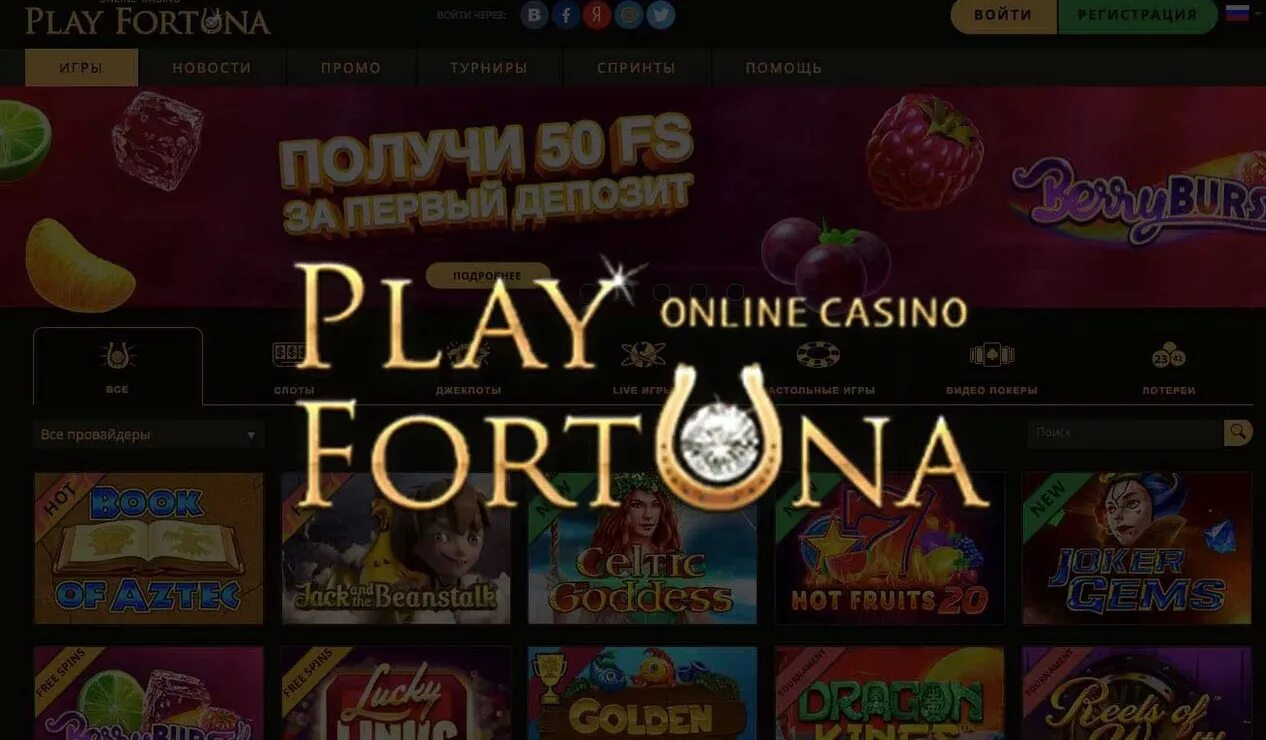
Task: Click the Подробнее banner button
Action: 487,275
